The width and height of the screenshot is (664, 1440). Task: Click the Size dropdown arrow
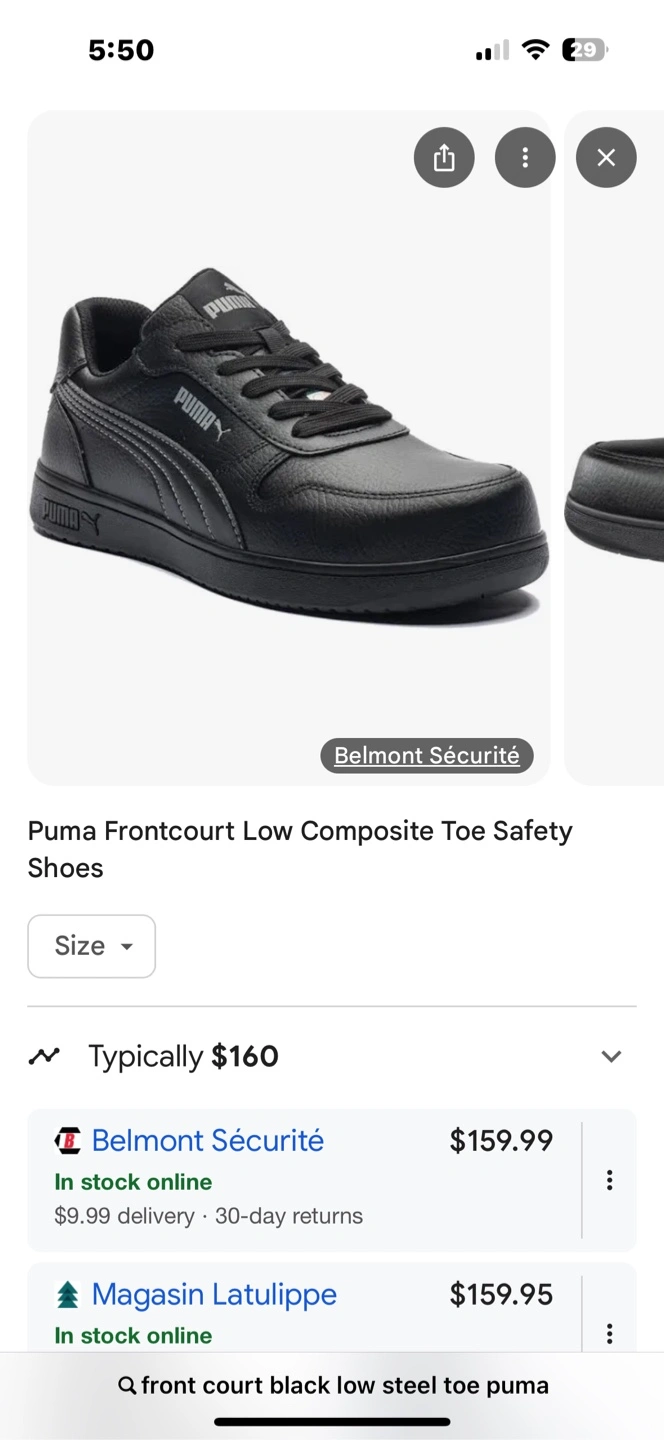(126, 947)
